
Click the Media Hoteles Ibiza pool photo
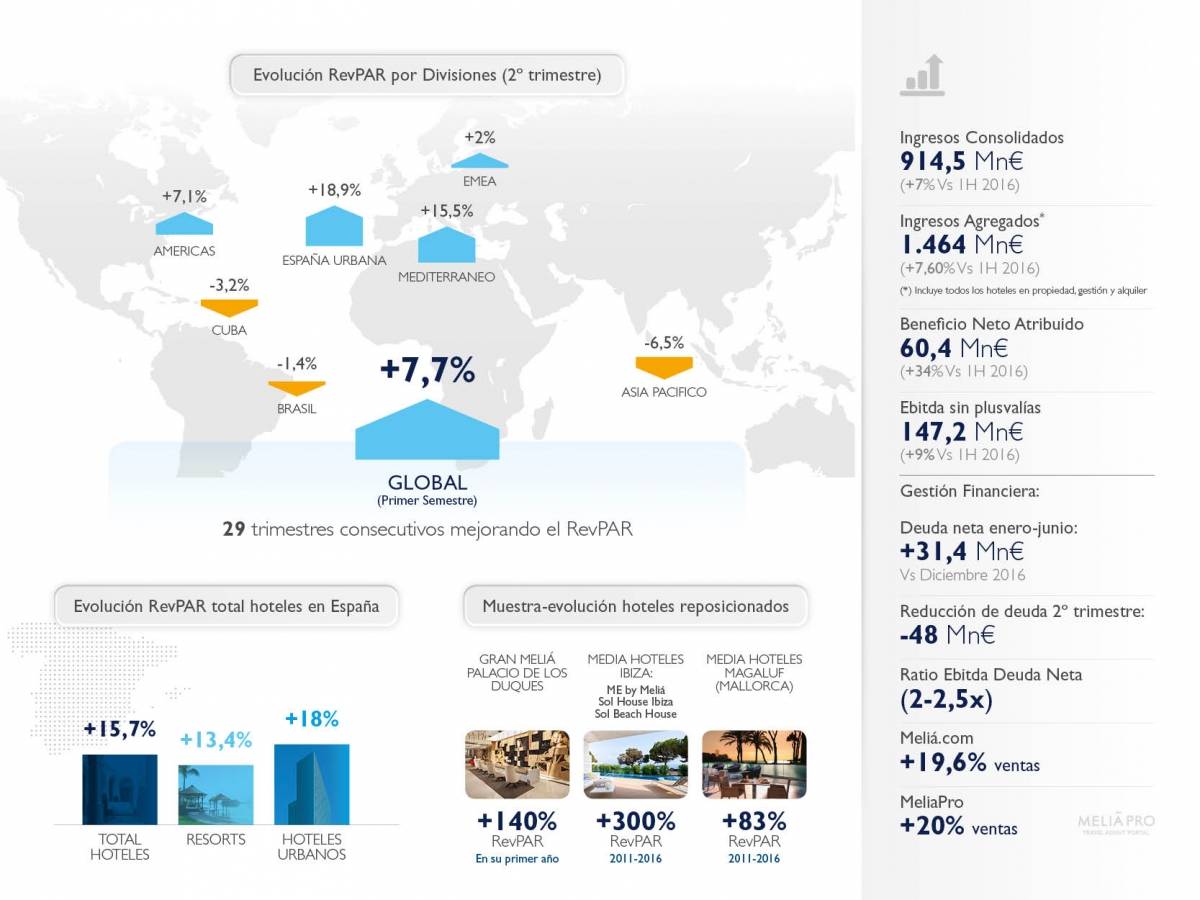(x=635, y=764)
